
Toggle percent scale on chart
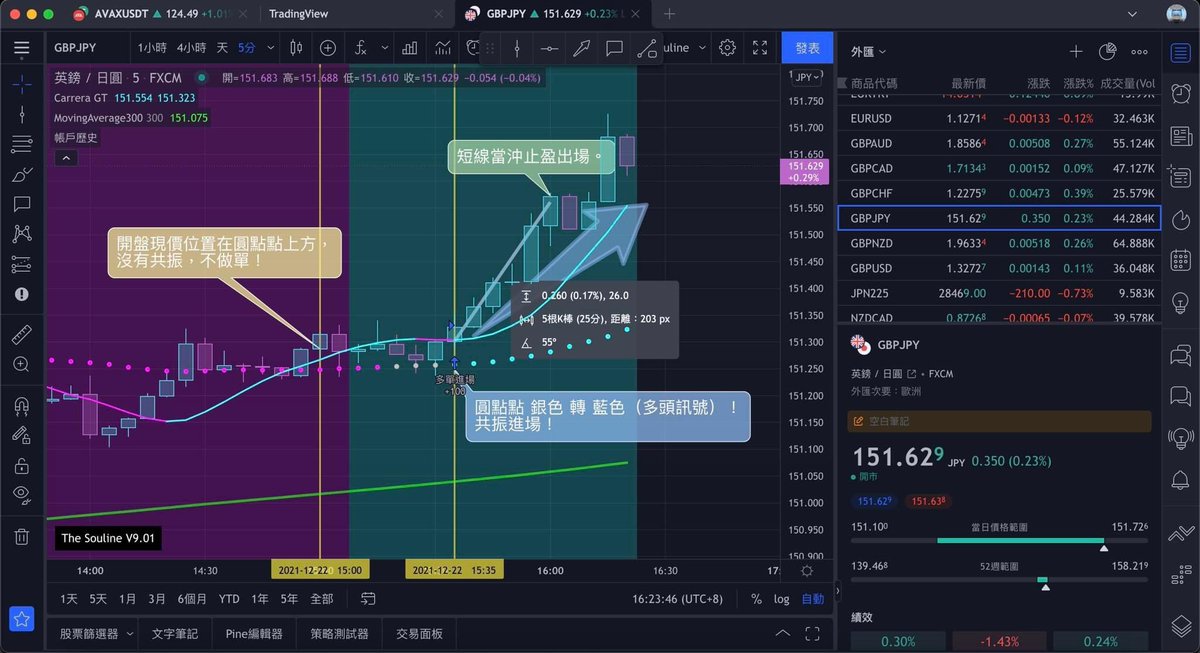tap(756, 598)
